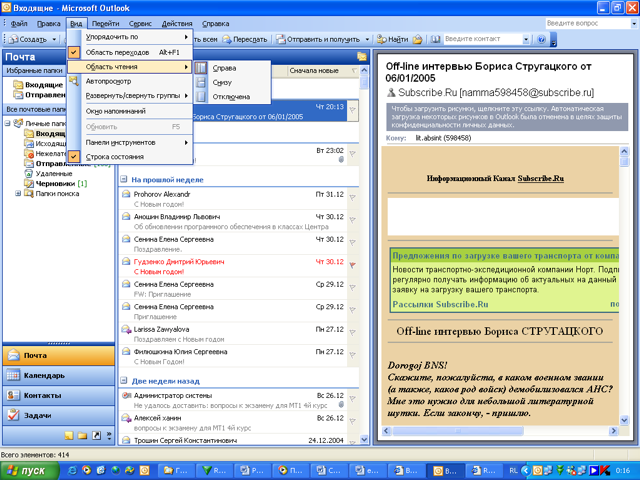Switch to Контакты navigation pane
Image resolution: width=640 pixels, height=480 pixels.
pyautogui.click(x=59, y=395)
